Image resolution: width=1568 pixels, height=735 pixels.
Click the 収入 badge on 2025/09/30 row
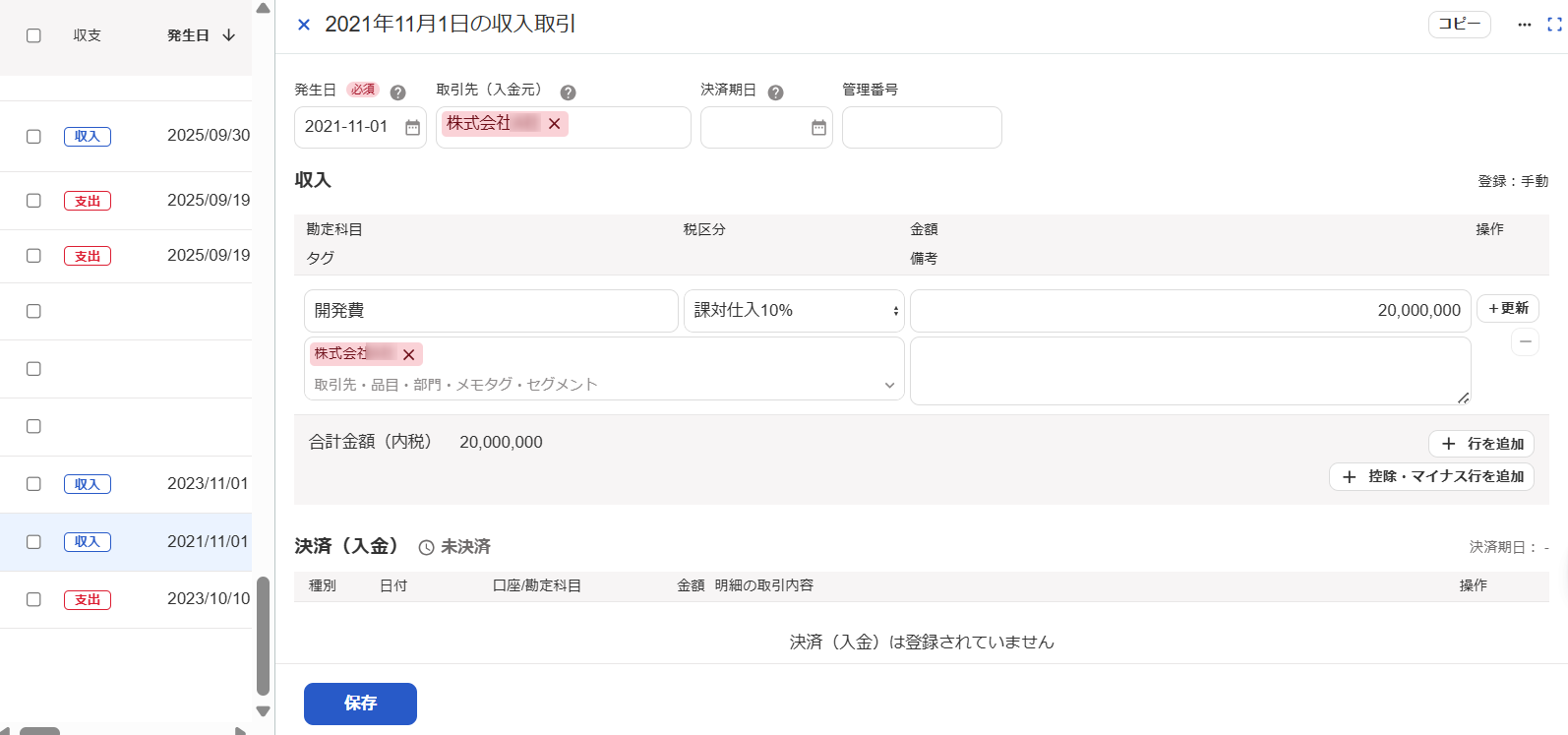(88, 137)
